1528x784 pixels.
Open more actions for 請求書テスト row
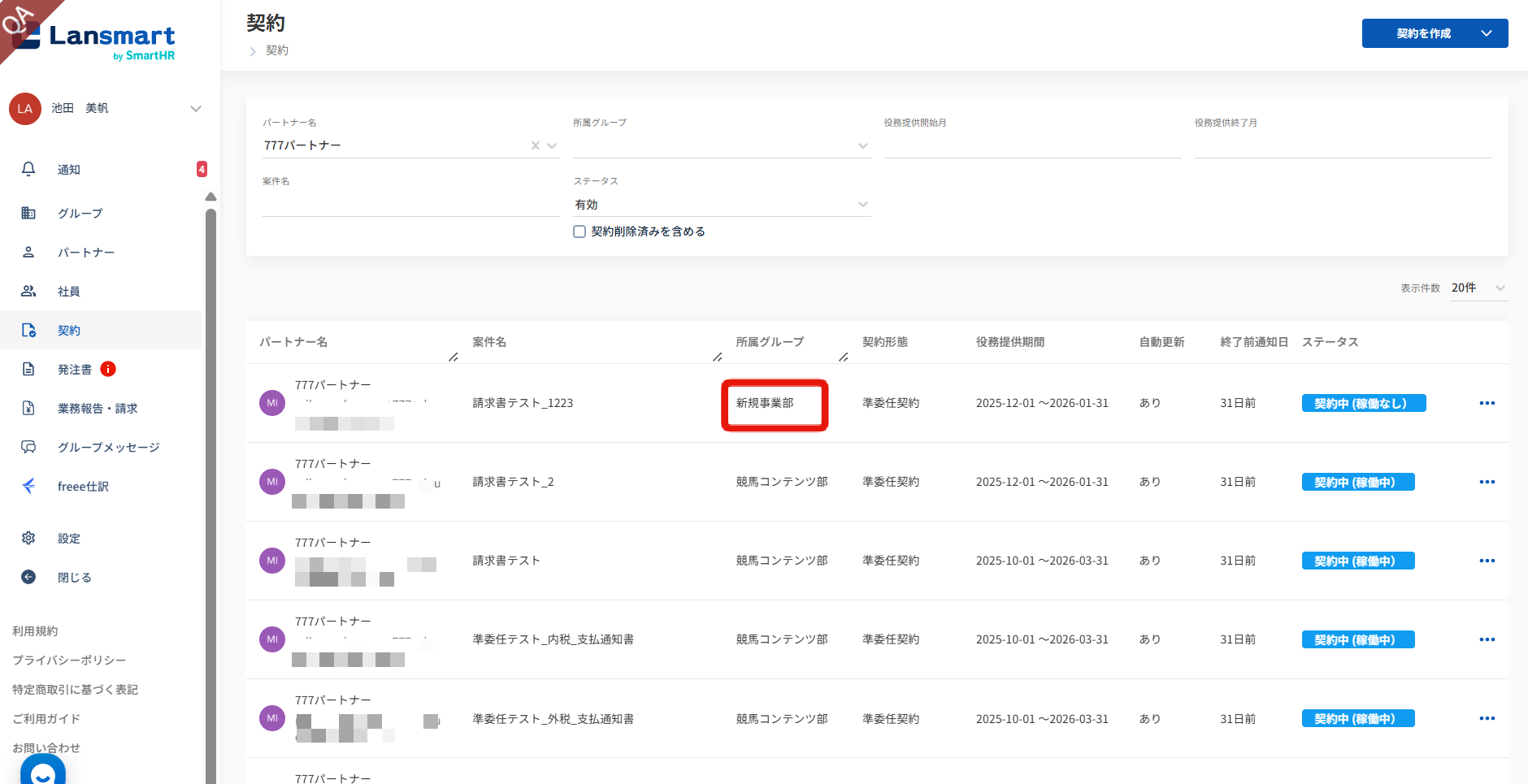coord(1487,561)
